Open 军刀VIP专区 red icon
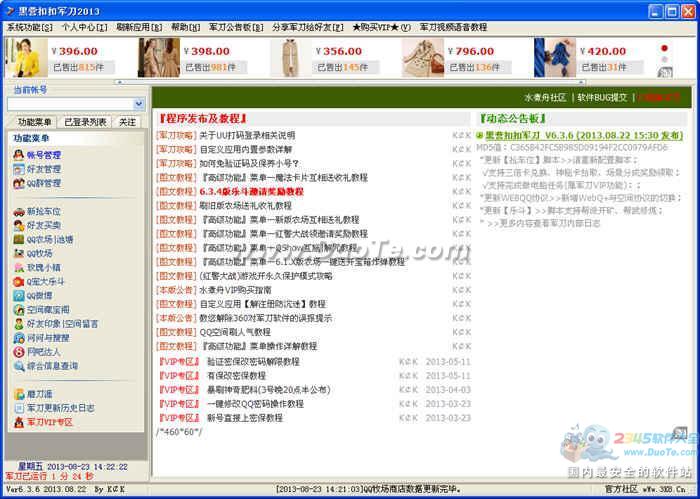 (19, 422)
